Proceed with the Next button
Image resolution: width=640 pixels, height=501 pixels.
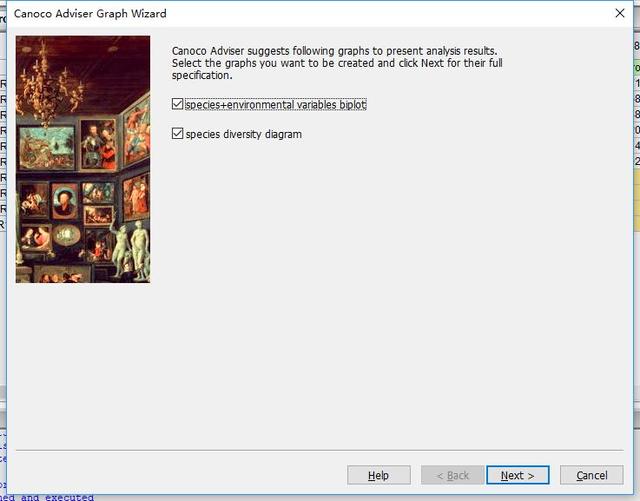coord(518,475)
